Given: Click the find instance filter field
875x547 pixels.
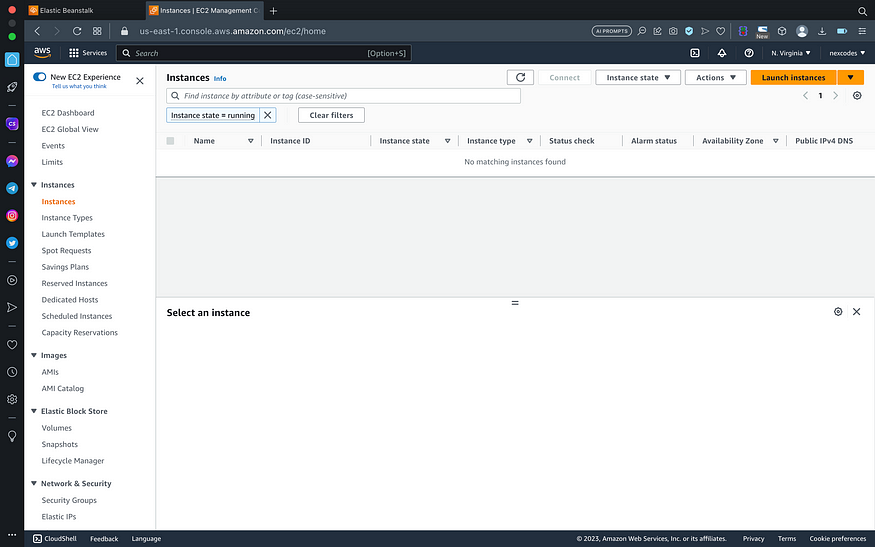Looking at the screenshot, I should [343, 96].
